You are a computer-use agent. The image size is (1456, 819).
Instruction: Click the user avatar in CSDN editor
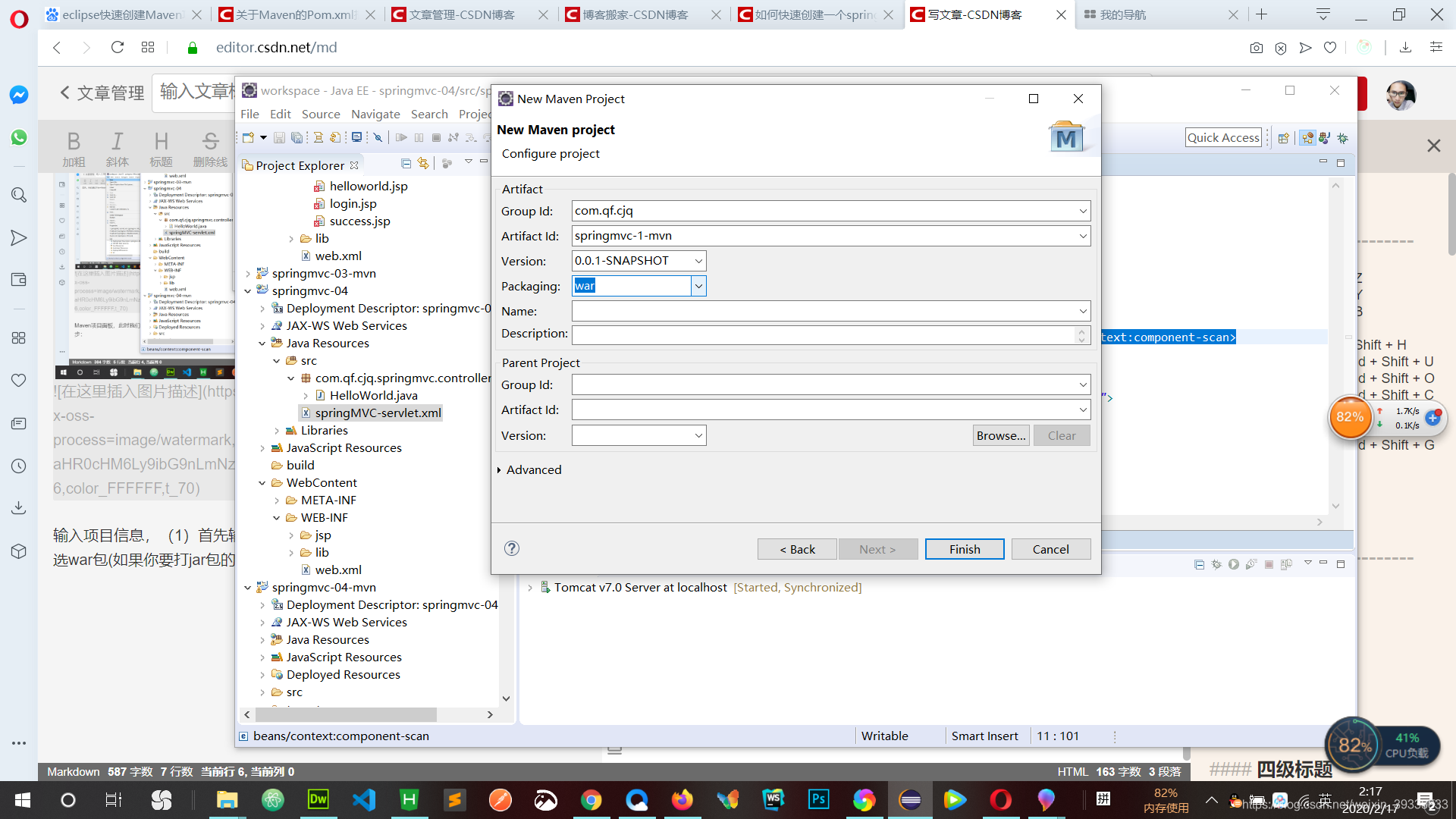1400,95
